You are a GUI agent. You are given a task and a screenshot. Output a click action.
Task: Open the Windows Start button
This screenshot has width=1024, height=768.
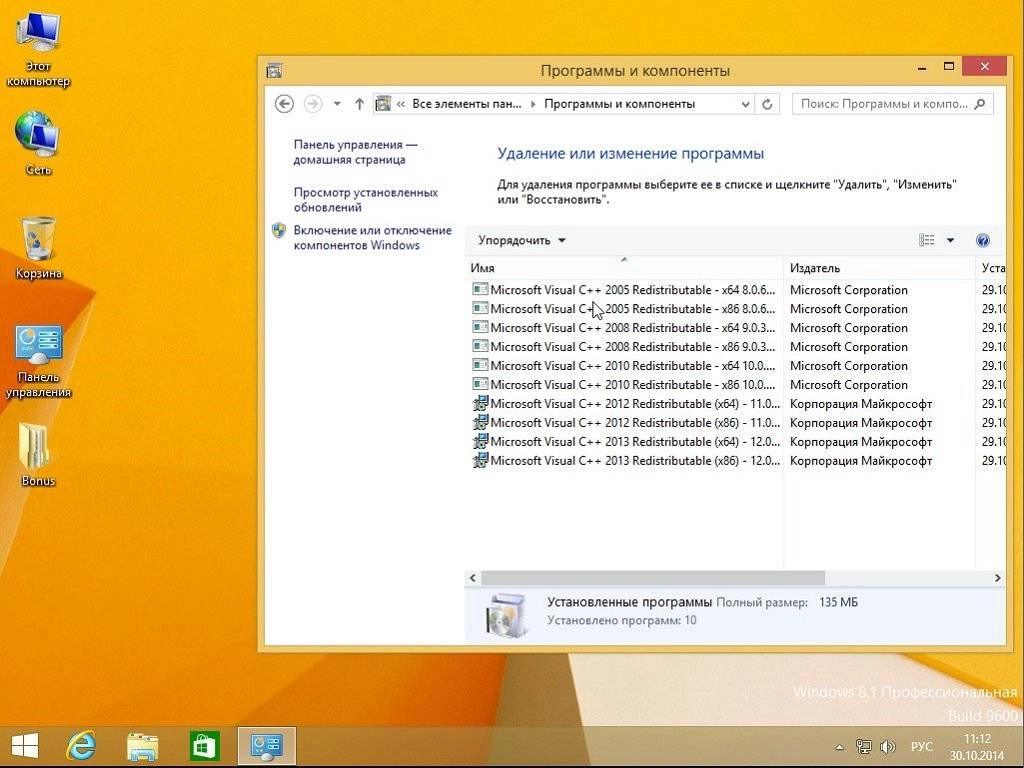pyautogui.click(x=25, y=746)
